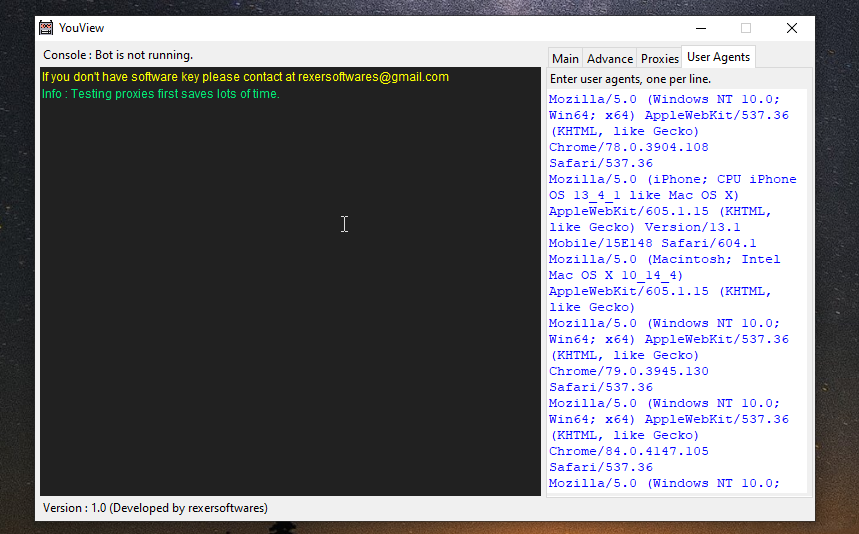Click the 'Mozilla/5.0 (iPhone; CPU iPhone' line
The width and height of the screenshot is (859, 534).
tap(672, 179)
